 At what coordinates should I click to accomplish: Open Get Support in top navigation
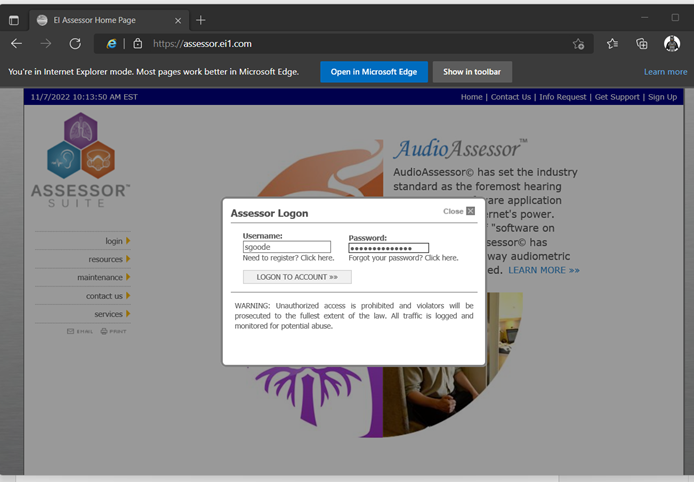617,97
